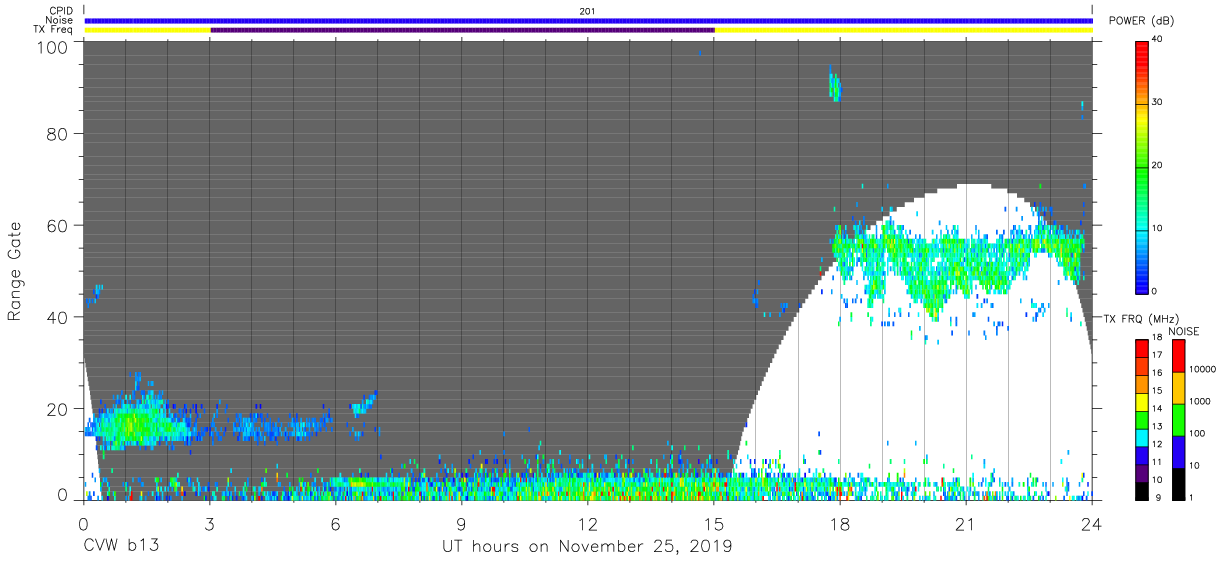Click the 100 tick on the NOISE legend
Screen dimensions: 1228x567
pyautogui.click(x=1198, y=433)
